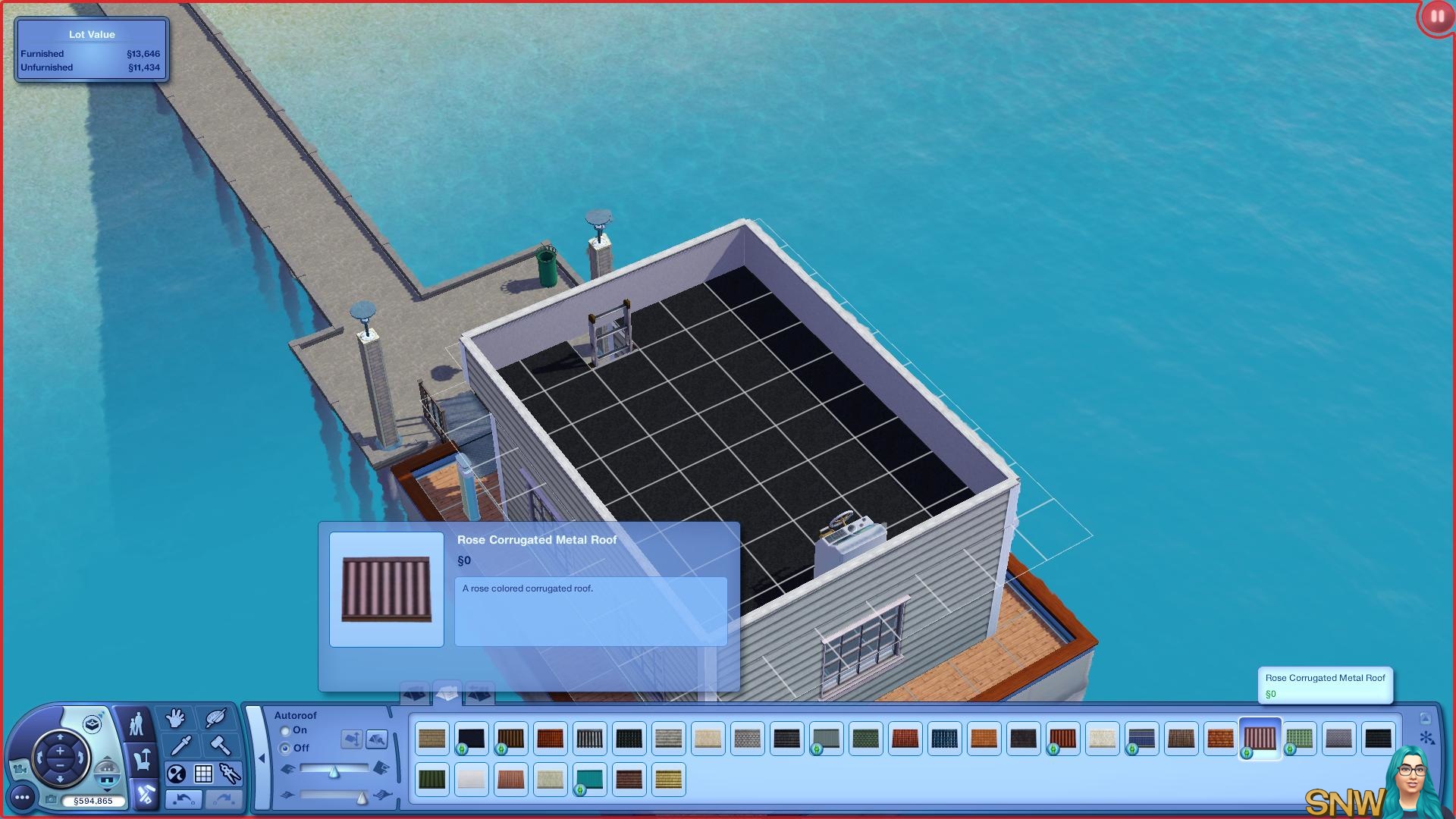
Task: Click the Undo arrow button
Action: click(x=184, y=799)
